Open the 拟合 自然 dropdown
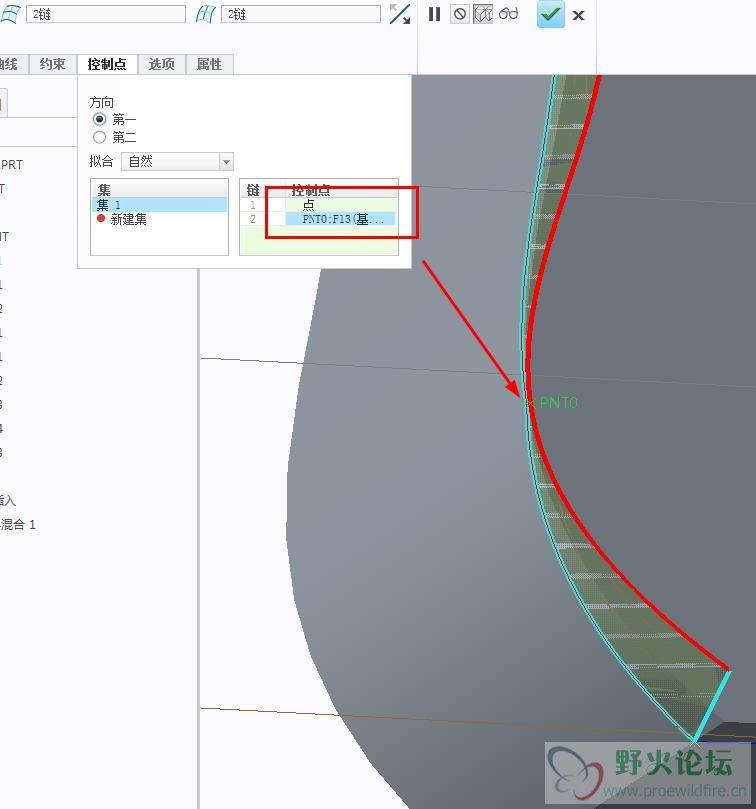Image resolution: width=756 pixels, height=809 pixels. click(178, 161)
